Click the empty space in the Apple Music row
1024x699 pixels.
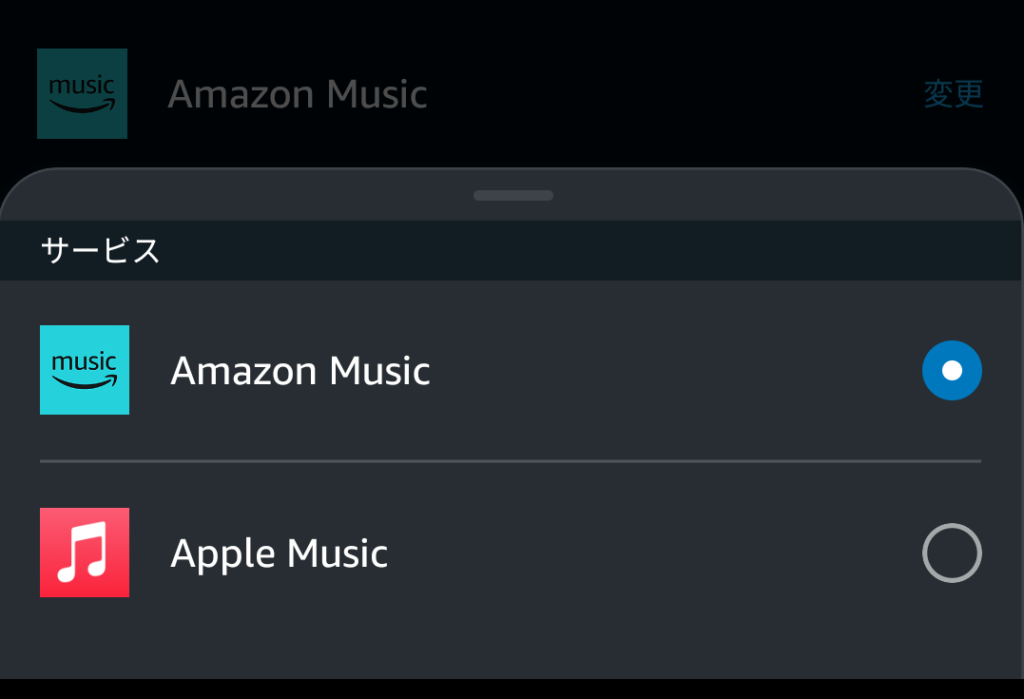click(x=653, y=553)
